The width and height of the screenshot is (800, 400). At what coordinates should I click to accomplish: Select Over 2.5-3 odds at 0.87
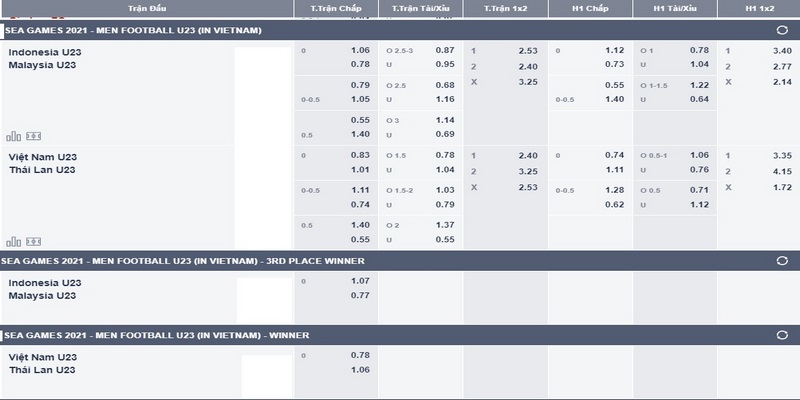445,50
